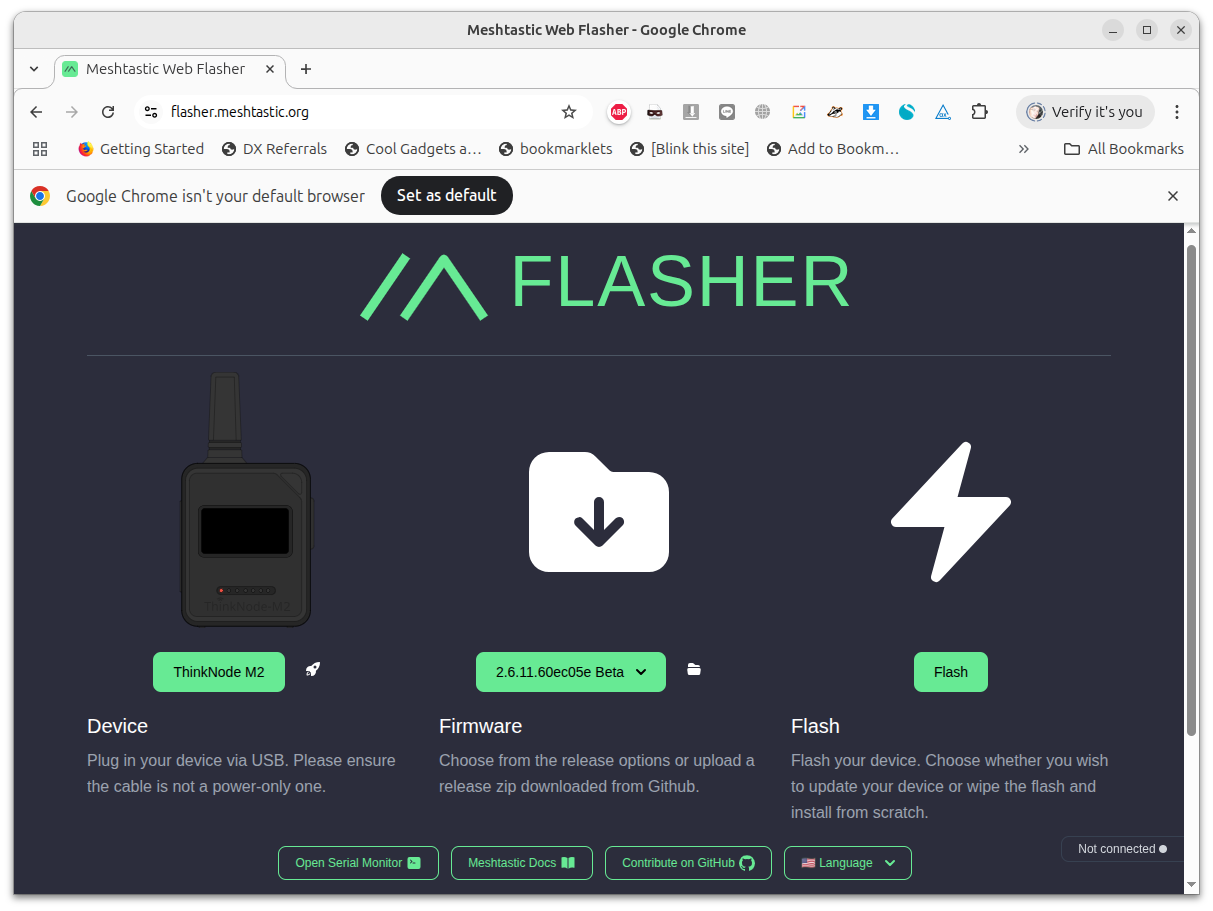Viewport: 1213px width, 911px height.
Task: Dismiss the default browser notification bar
Action: (1173, 196)
